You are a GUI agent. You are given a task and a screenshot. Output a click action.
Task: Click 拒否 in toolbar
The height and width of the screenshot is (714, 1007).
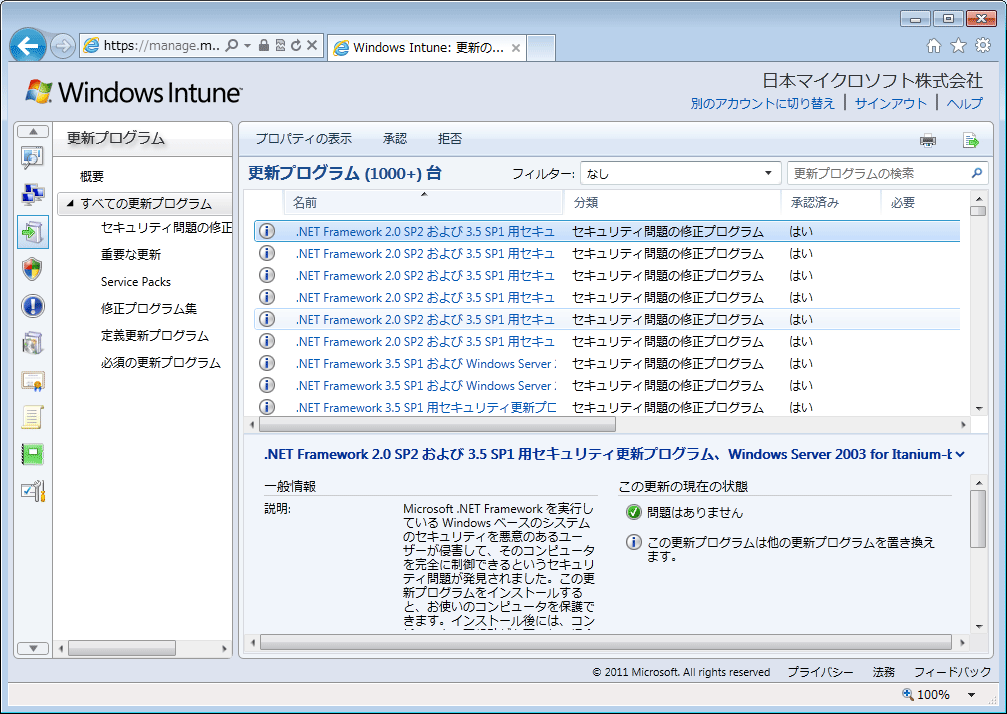pos(450,139)
